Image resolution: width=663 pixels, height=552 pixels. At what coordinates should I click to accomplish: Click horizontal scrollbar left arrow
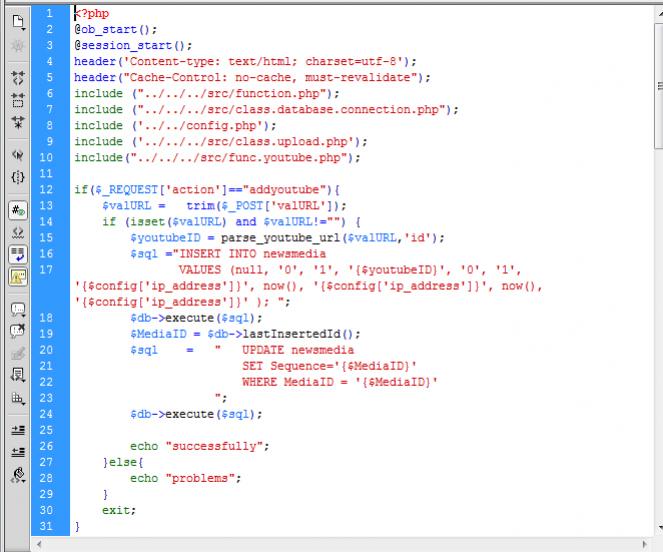point(39,544)
